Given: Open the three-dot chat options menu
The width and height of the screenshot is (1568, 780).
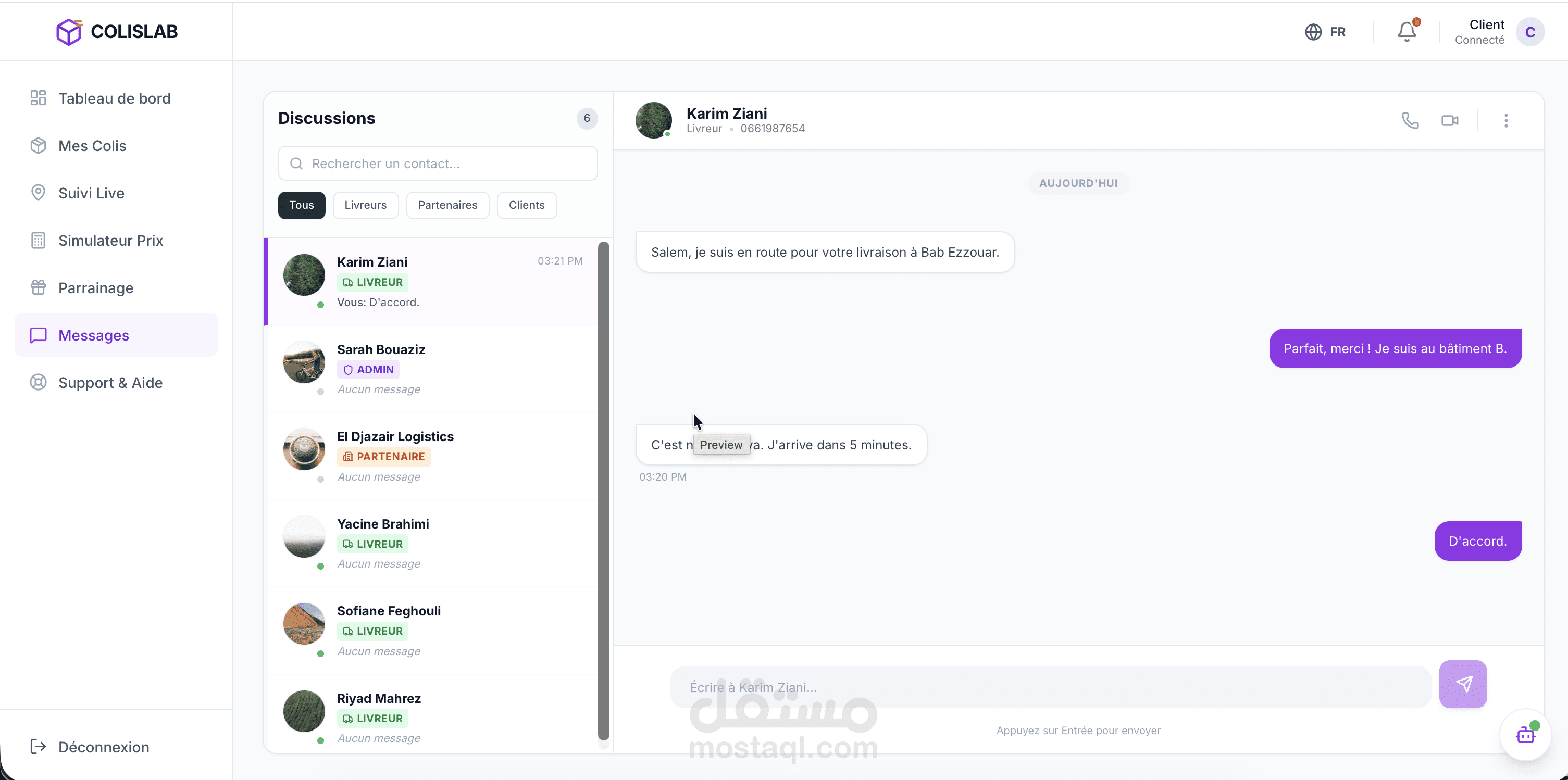Looking at the screenshot, I should pos(1505,120).
